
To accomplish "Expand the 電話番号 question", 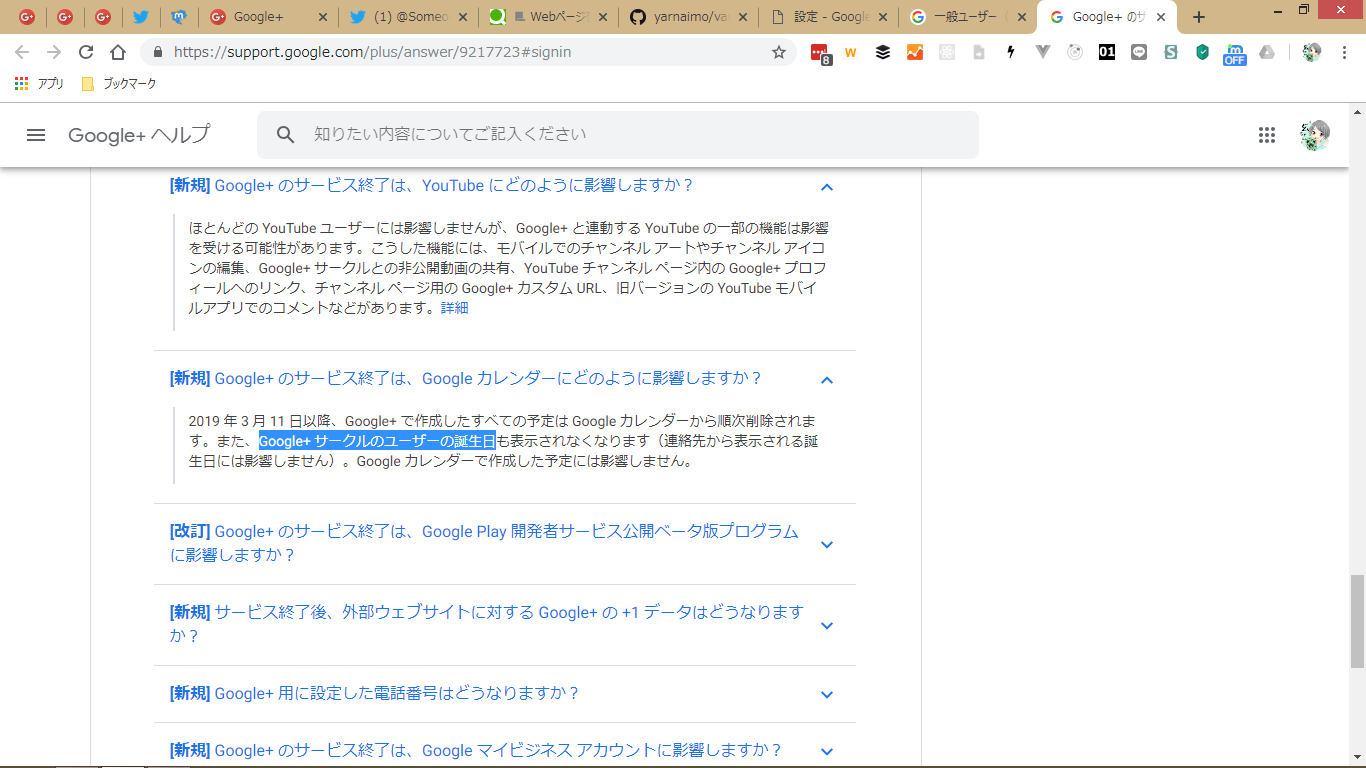I will tap(826, 695).
